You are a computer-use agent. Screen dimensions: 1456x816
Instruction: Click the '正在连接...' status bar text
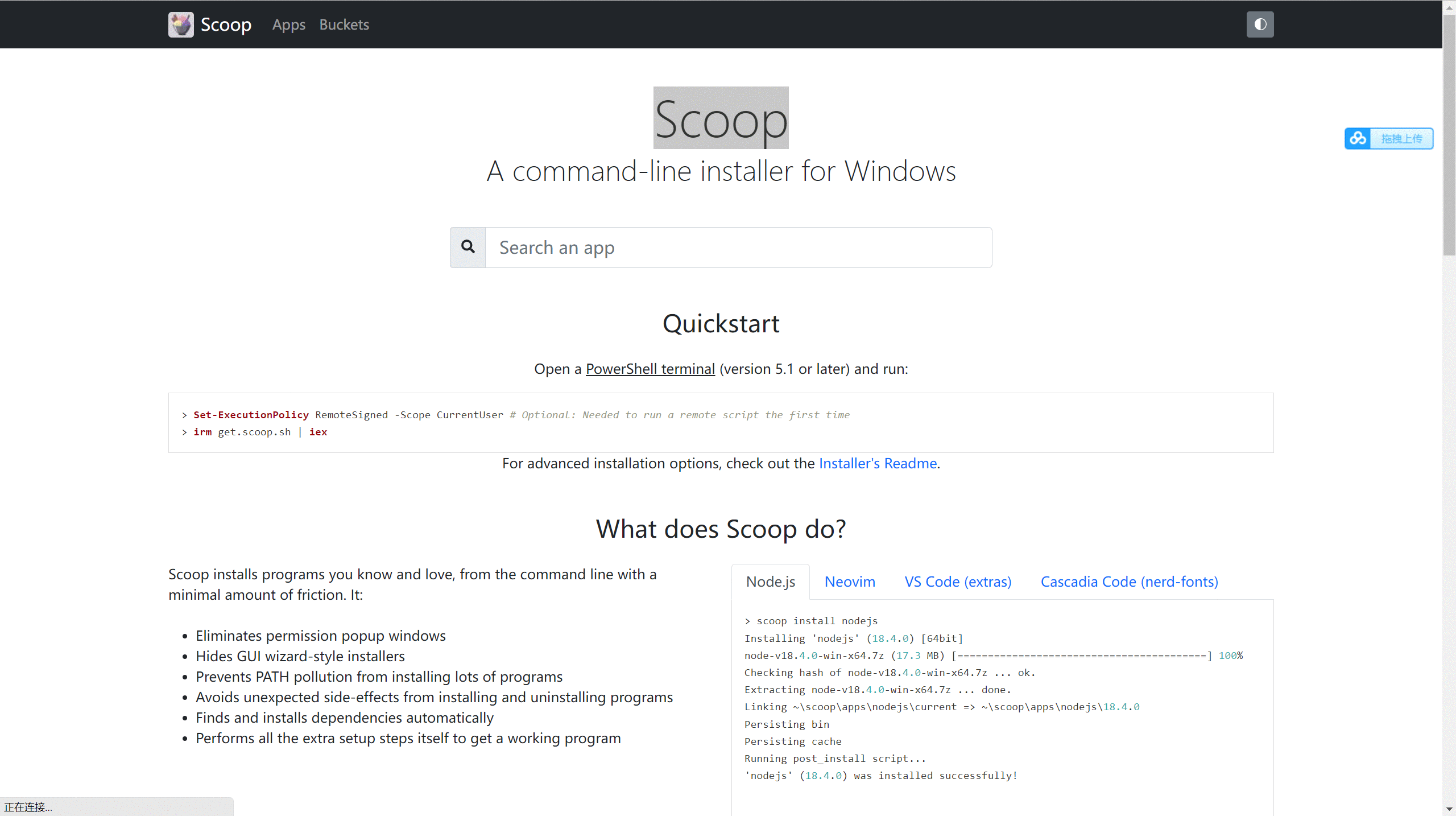28,807
